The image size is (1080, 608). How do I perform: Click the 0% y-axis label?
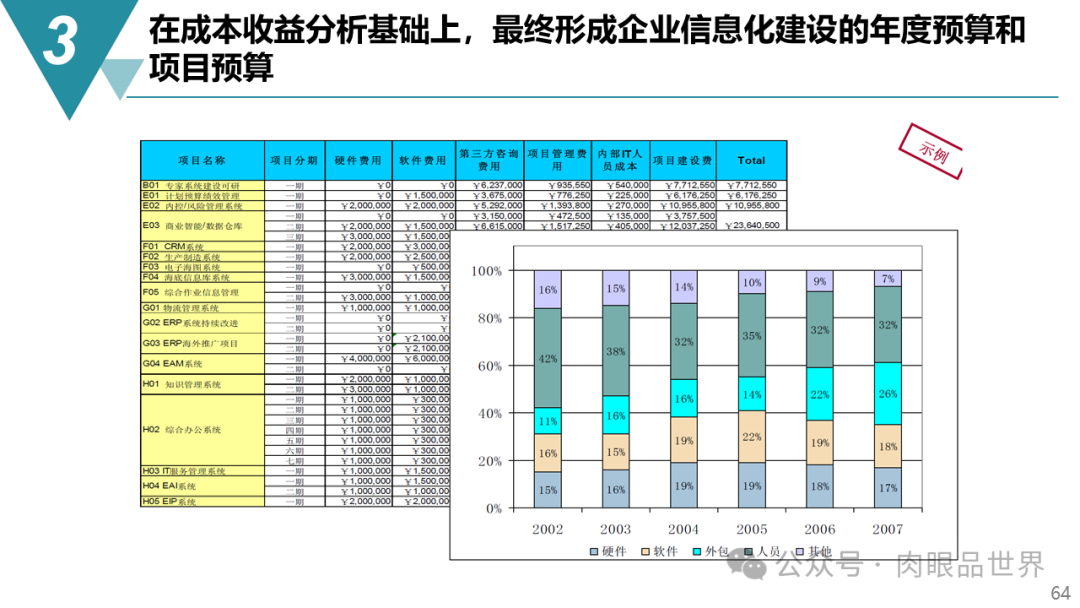click(x=494, y=509)
